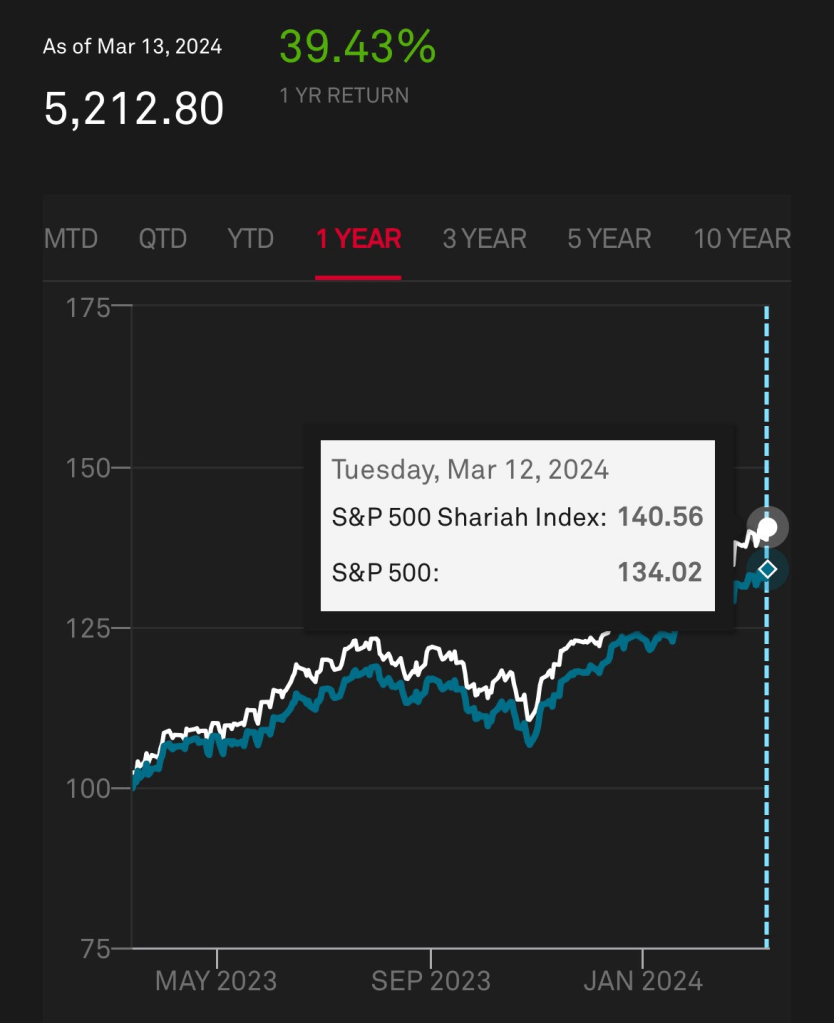Screen dimensions: 834x1023
Task: Click the white Shariah Index circle marker
Action: click(768, 526)
